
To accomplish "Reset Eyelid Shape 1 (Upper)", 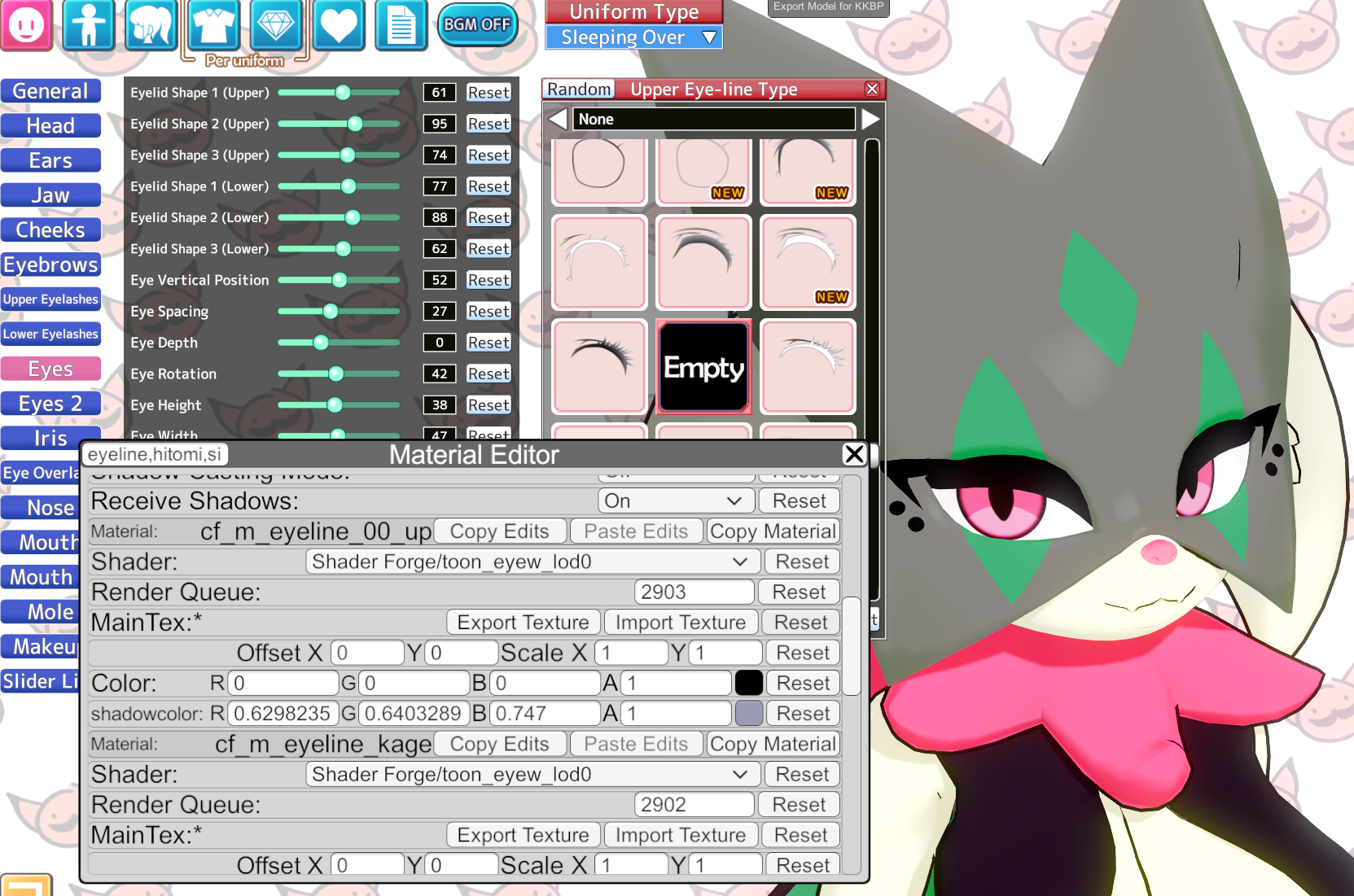I will point(489,93).
